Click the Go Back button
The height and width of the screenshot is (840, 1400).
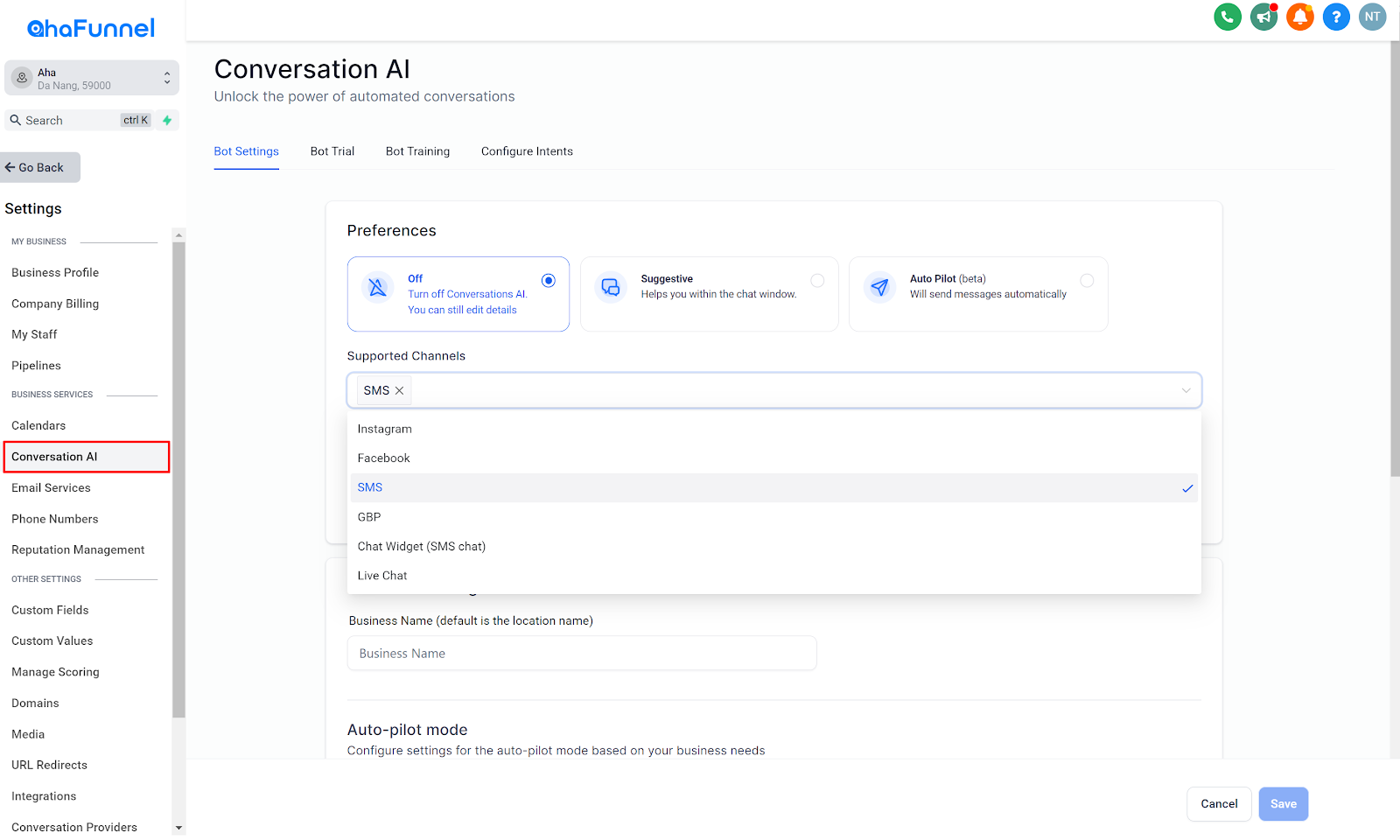39,167
